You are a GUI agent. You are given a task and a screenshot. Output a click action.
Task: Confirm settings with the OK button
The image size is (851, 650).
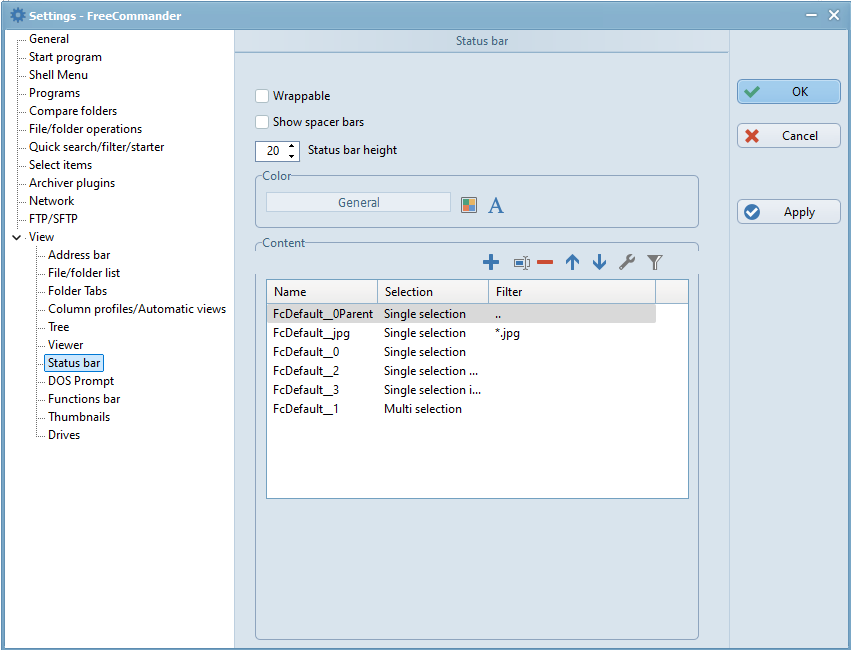(x=789, y=92)
